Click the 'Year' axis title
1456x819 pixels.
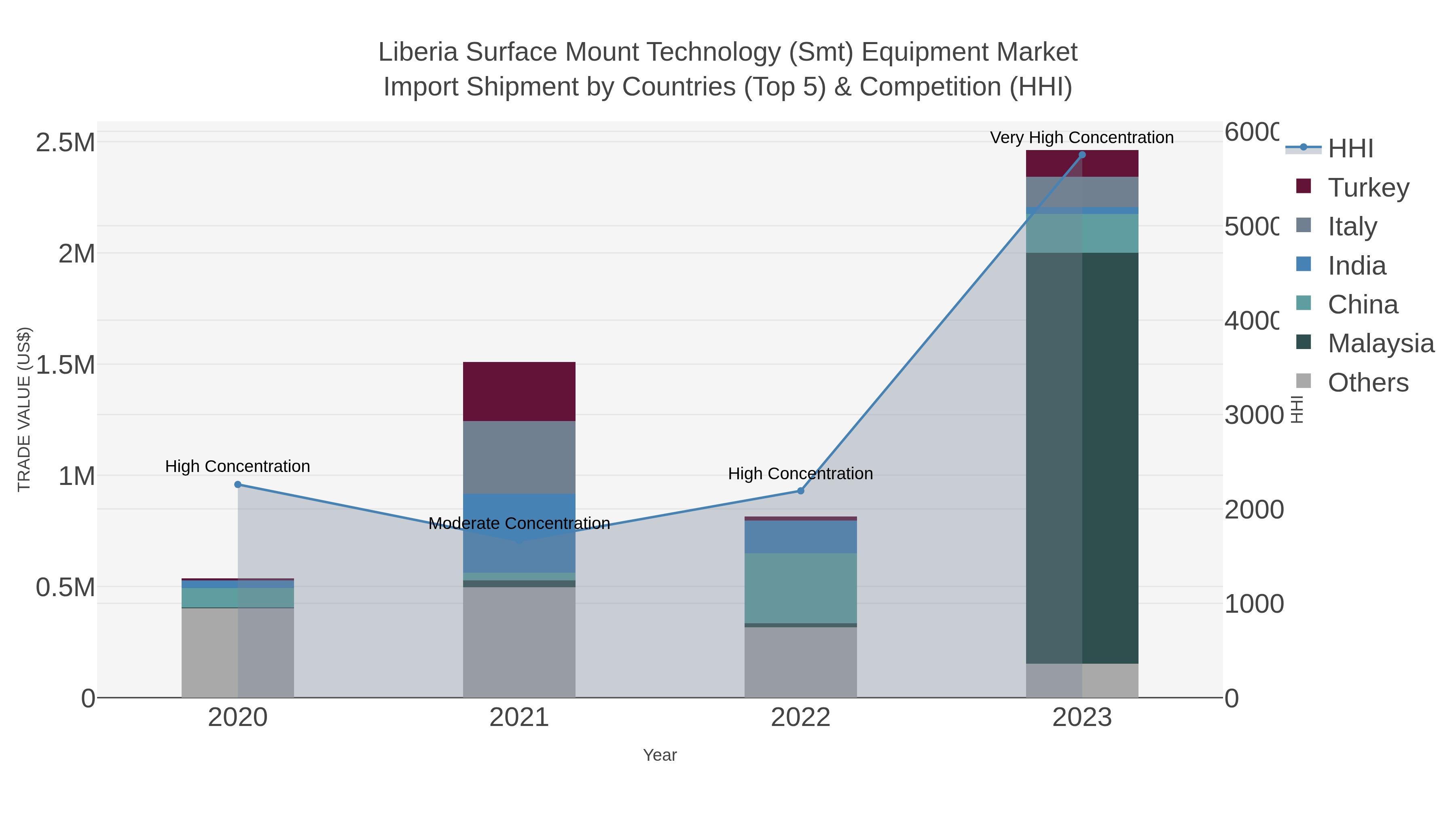tap(660, 755)
